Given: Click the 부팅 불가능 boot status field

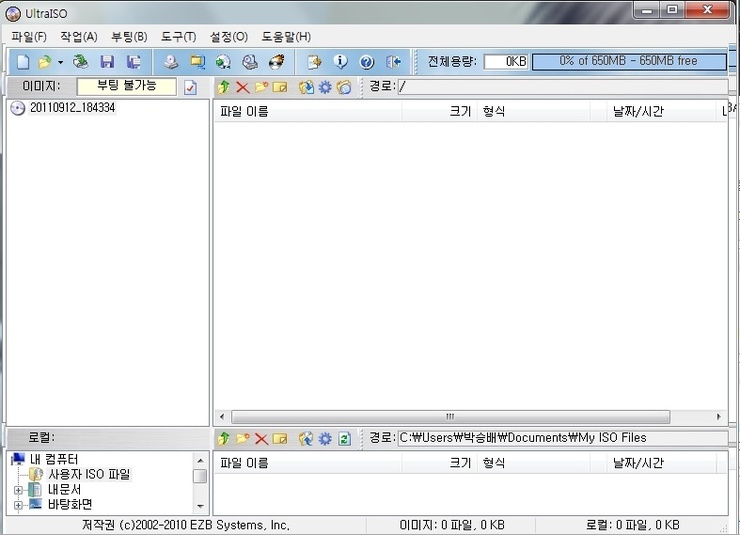Looking at the screenshot, I should click(x=126, y=86).
